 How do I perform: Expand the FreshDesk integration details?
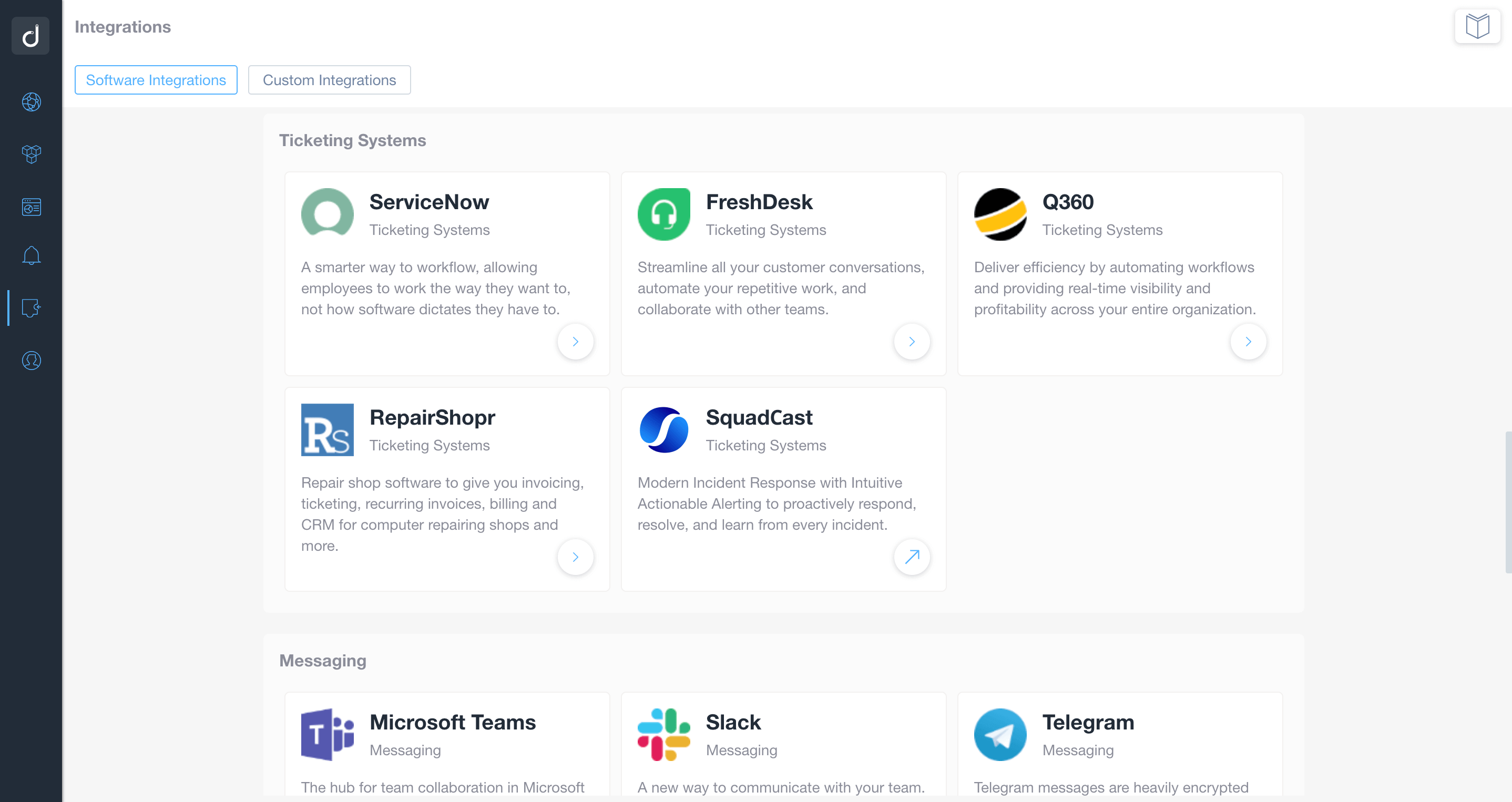pyautogui.click(x=911, y=342)
